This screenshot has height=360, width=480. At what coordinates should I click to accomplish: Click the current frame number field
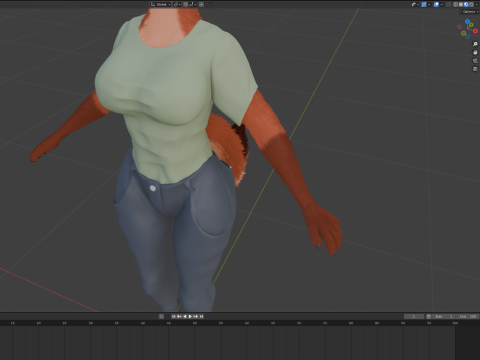coord(414,316)
